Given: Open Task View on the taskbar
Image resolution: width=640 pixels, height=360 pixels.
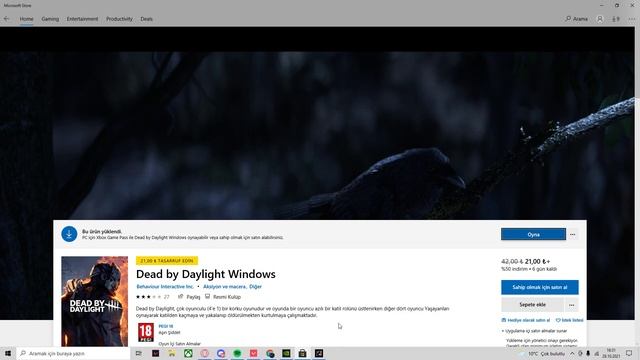Looking at the screenshot, I should (x=139, y=353).
